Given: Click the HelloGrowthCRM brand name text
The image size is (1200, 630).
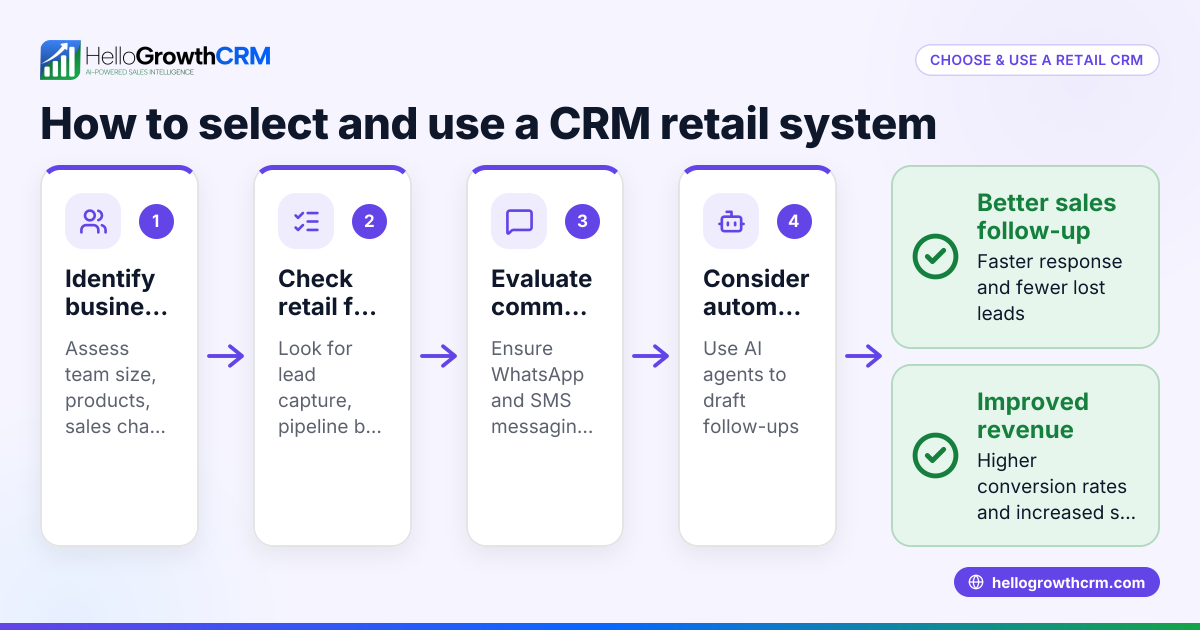Looking at the screenshot, I should point(178,55).
